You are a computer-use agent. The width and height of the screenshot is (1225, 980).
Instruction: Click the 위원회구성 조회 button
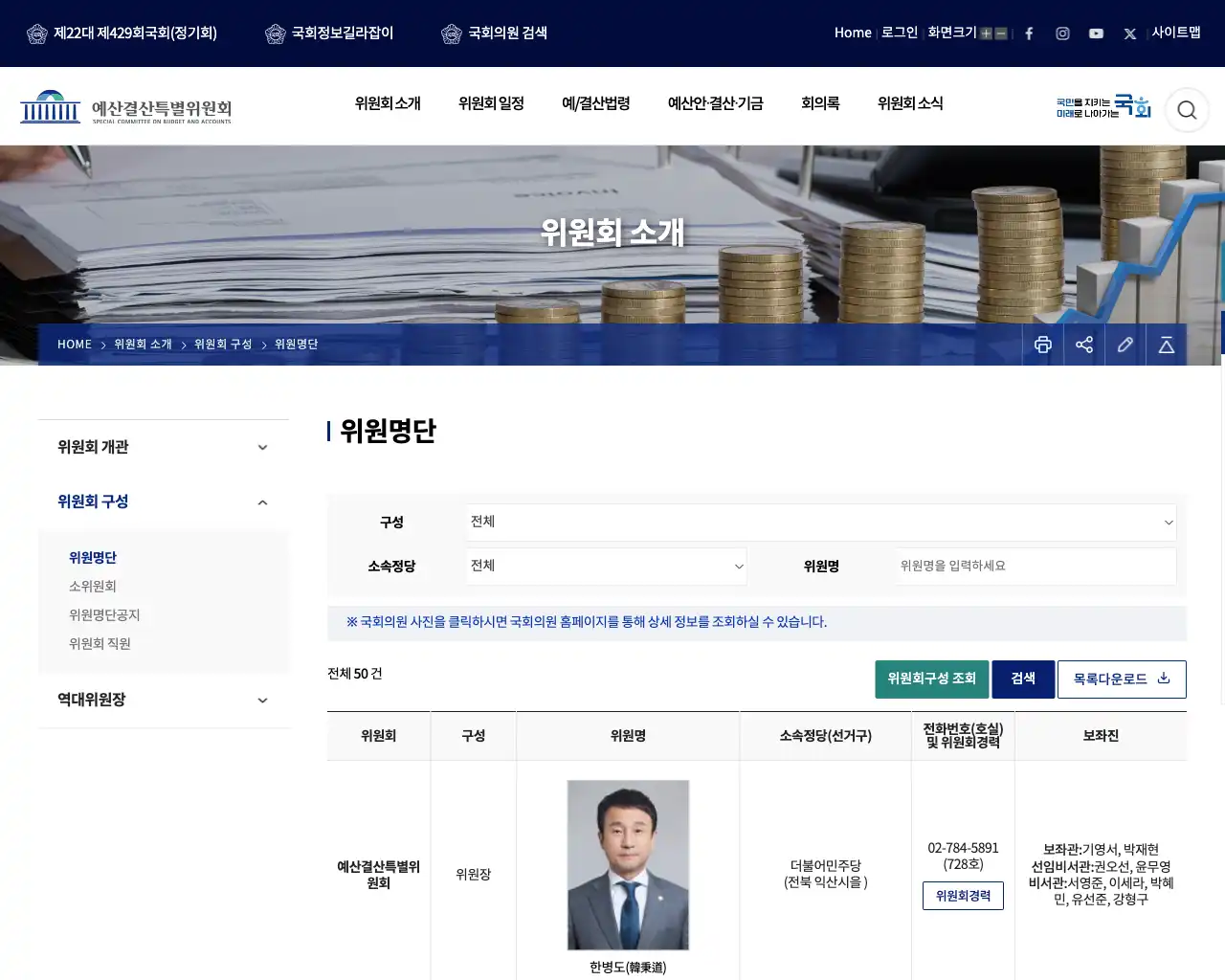pyautogui.click(x=932, y=679)
